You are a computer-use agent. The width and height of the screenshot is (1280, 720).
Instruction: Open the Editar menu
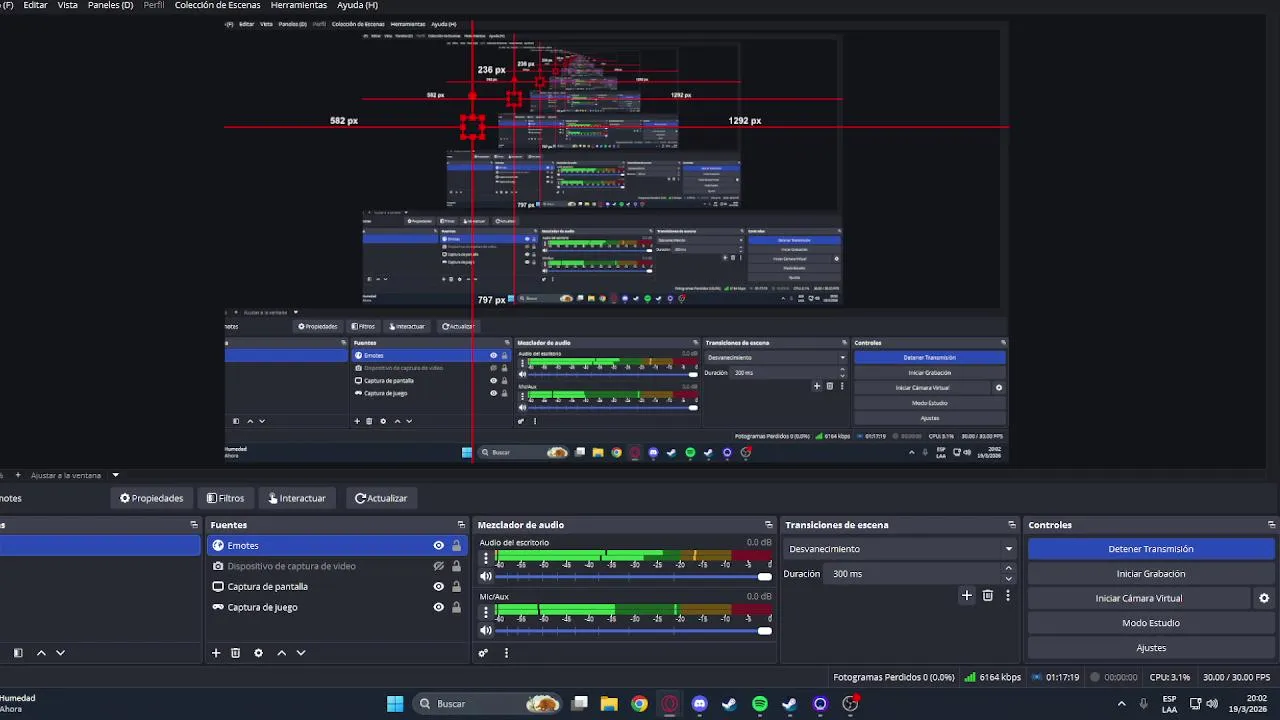(x=35, y=5)
